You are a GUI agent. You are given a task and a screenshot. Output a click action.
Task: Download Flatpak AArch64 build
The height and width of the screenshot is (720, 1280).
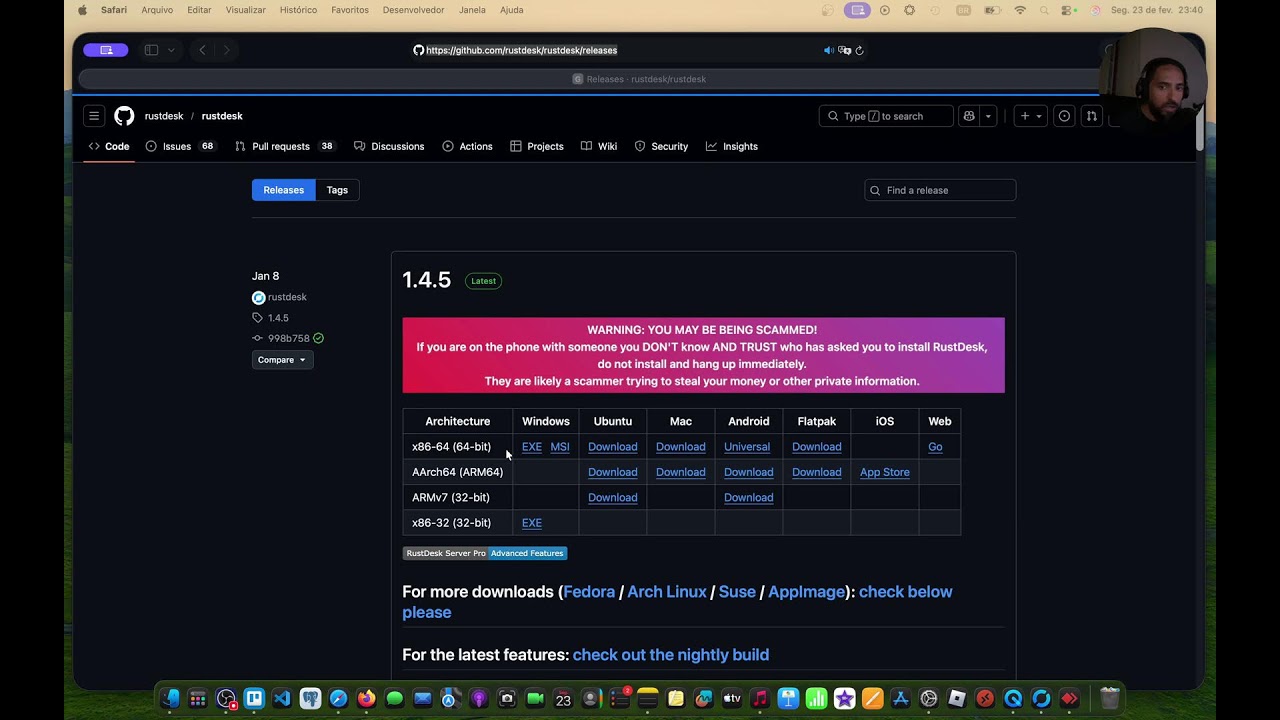point(817,472)
